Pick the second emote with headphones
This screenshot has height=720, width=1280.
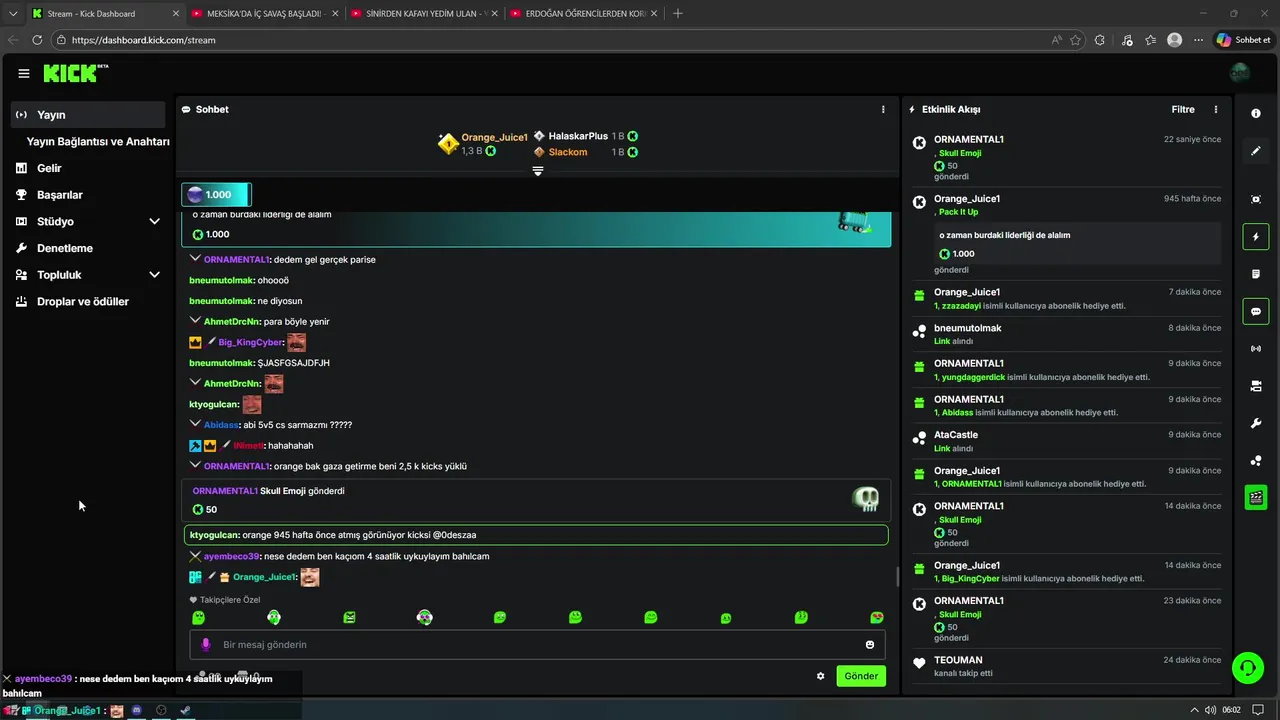[x=274, y=618]
